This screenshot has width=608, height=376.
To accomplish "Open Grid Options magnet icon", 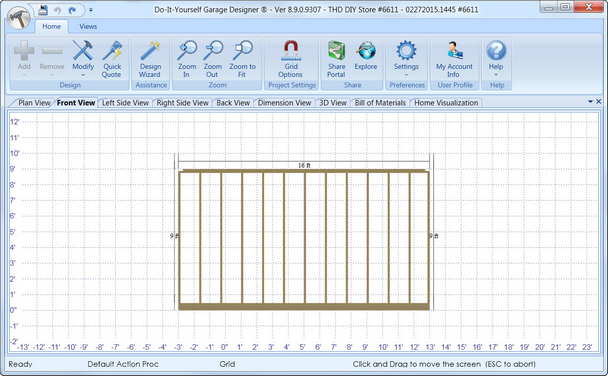I will coord(291,59).
